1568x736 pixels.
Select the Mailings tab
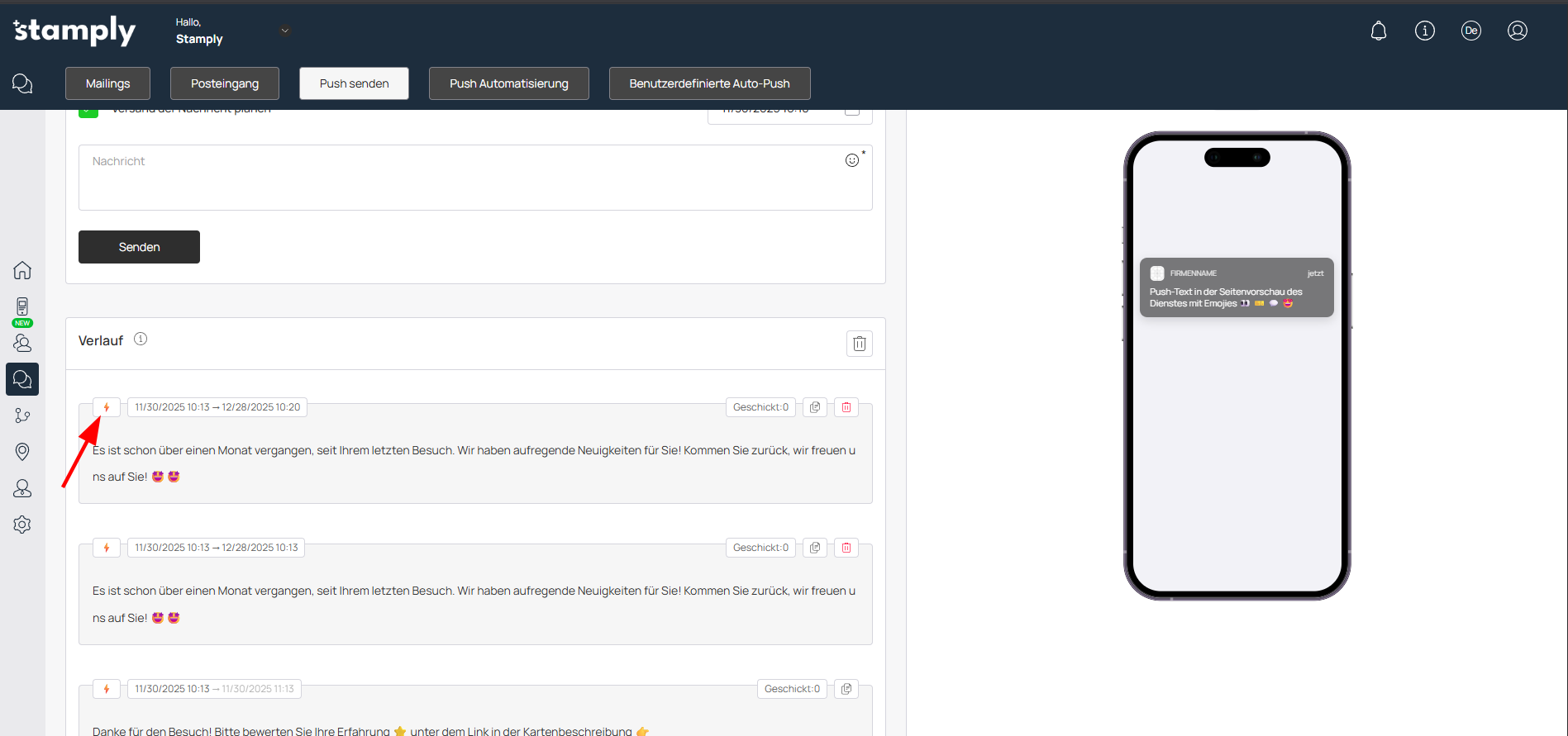[107, 83]
